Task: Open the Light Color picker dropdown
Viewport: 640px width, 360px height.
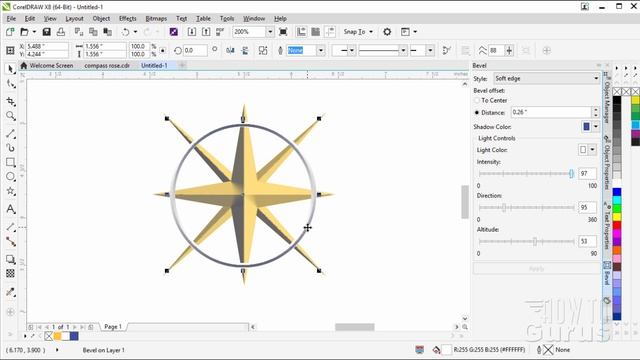Action: [592, 150]
